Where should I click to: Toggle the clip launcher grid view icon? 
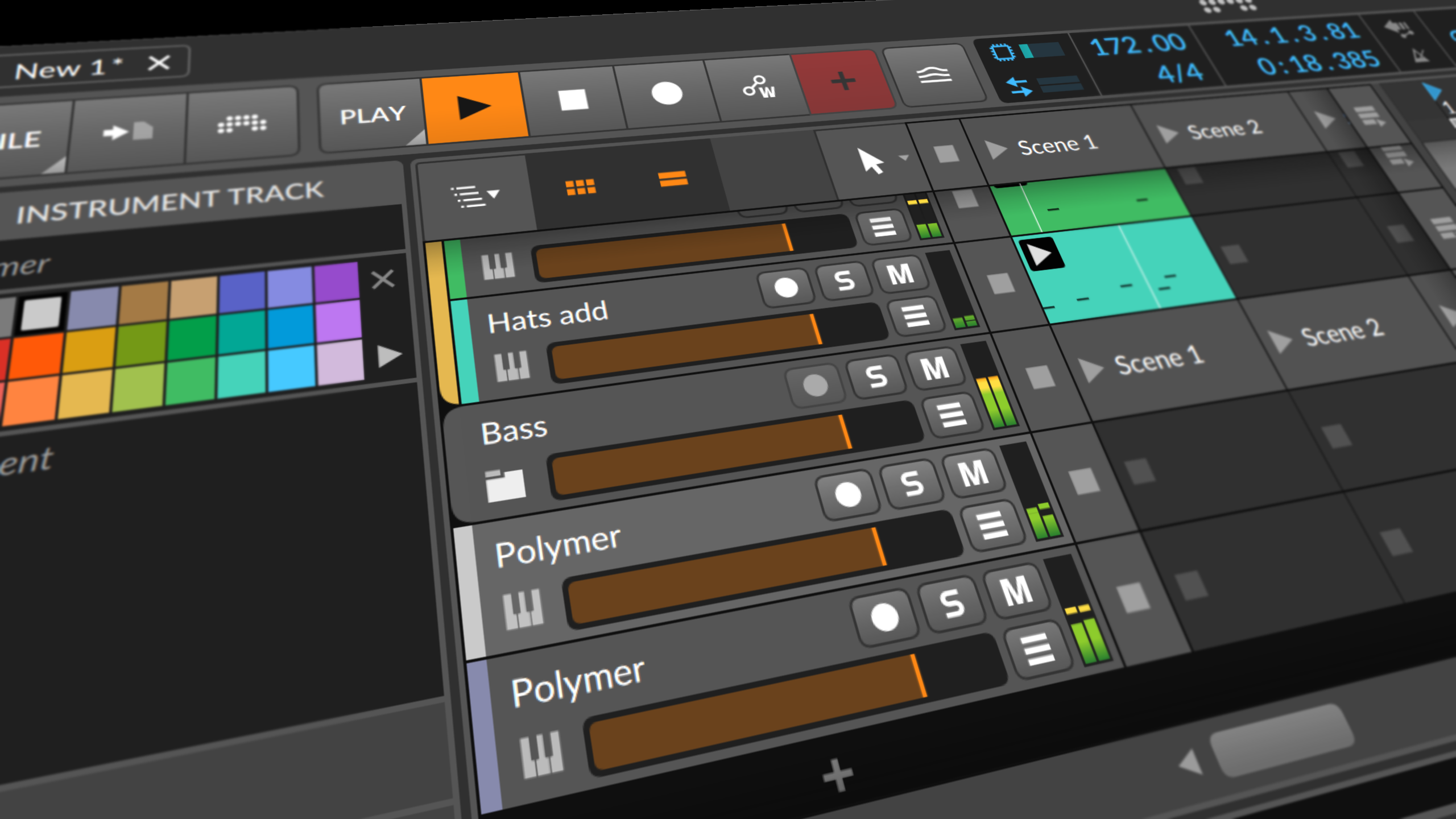pyautogui.click(x=580, y=187)
